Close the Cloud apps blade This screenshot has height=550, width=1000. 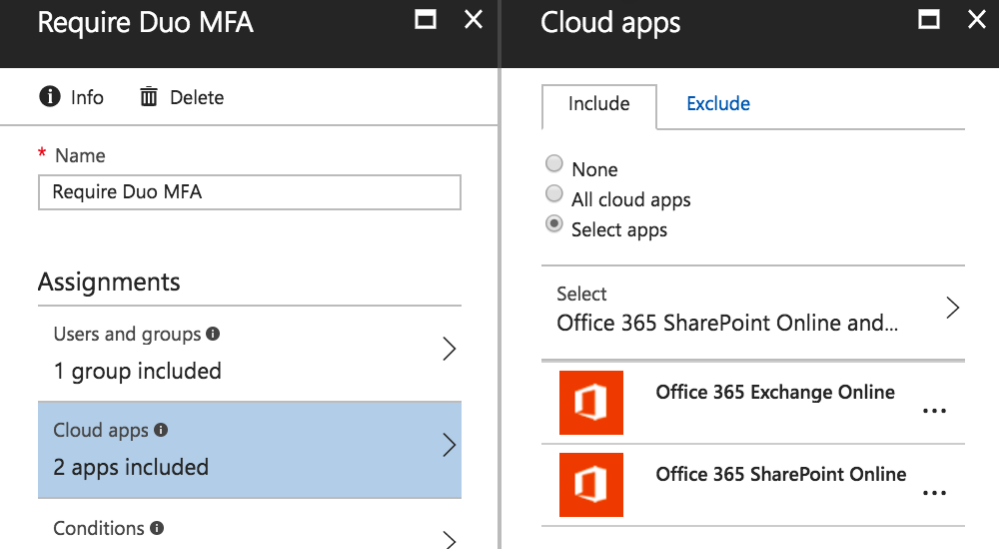click(x=976, y=20)
